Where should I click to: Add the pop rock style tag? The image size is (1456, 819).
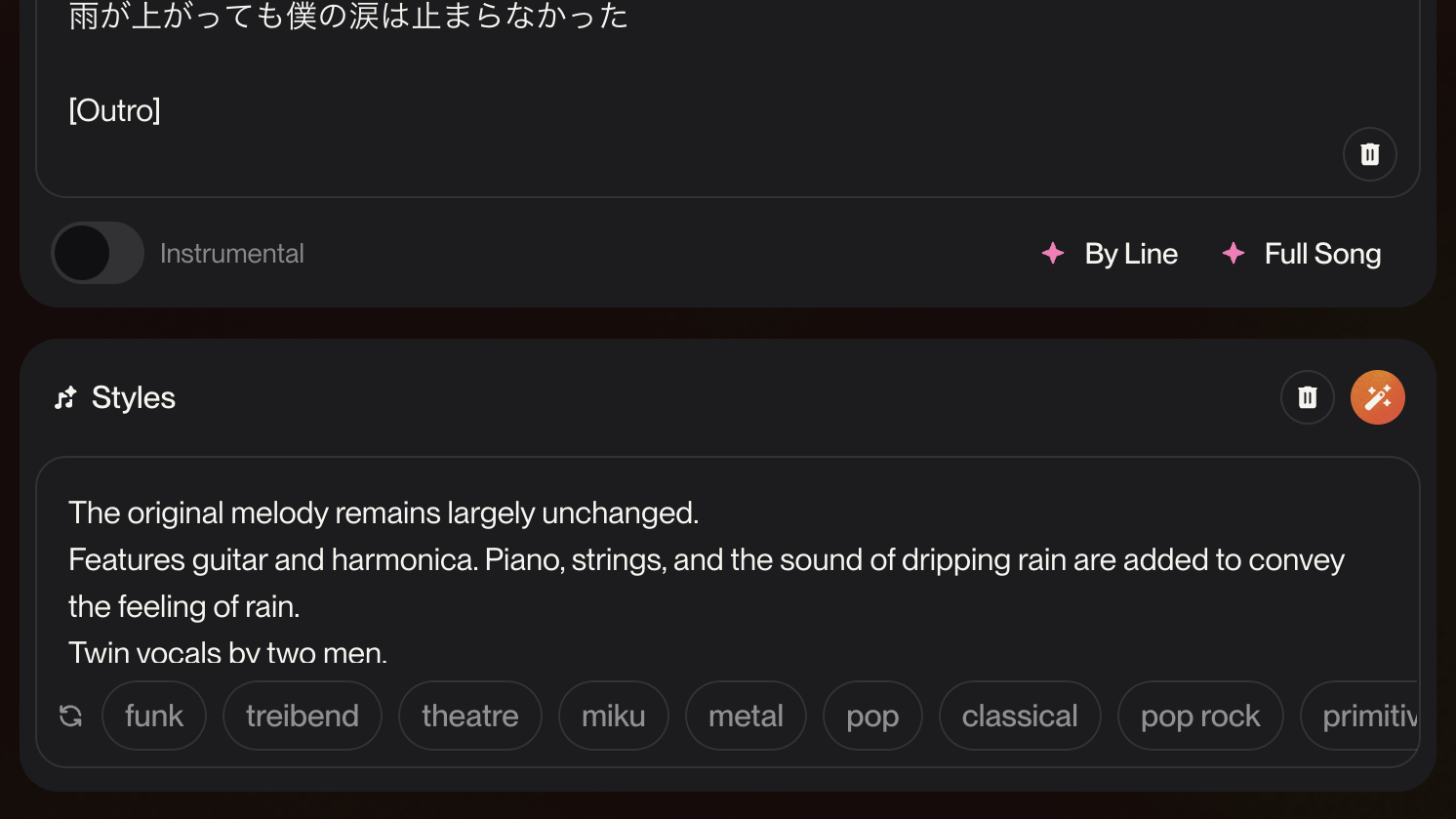click(1199, 716)
